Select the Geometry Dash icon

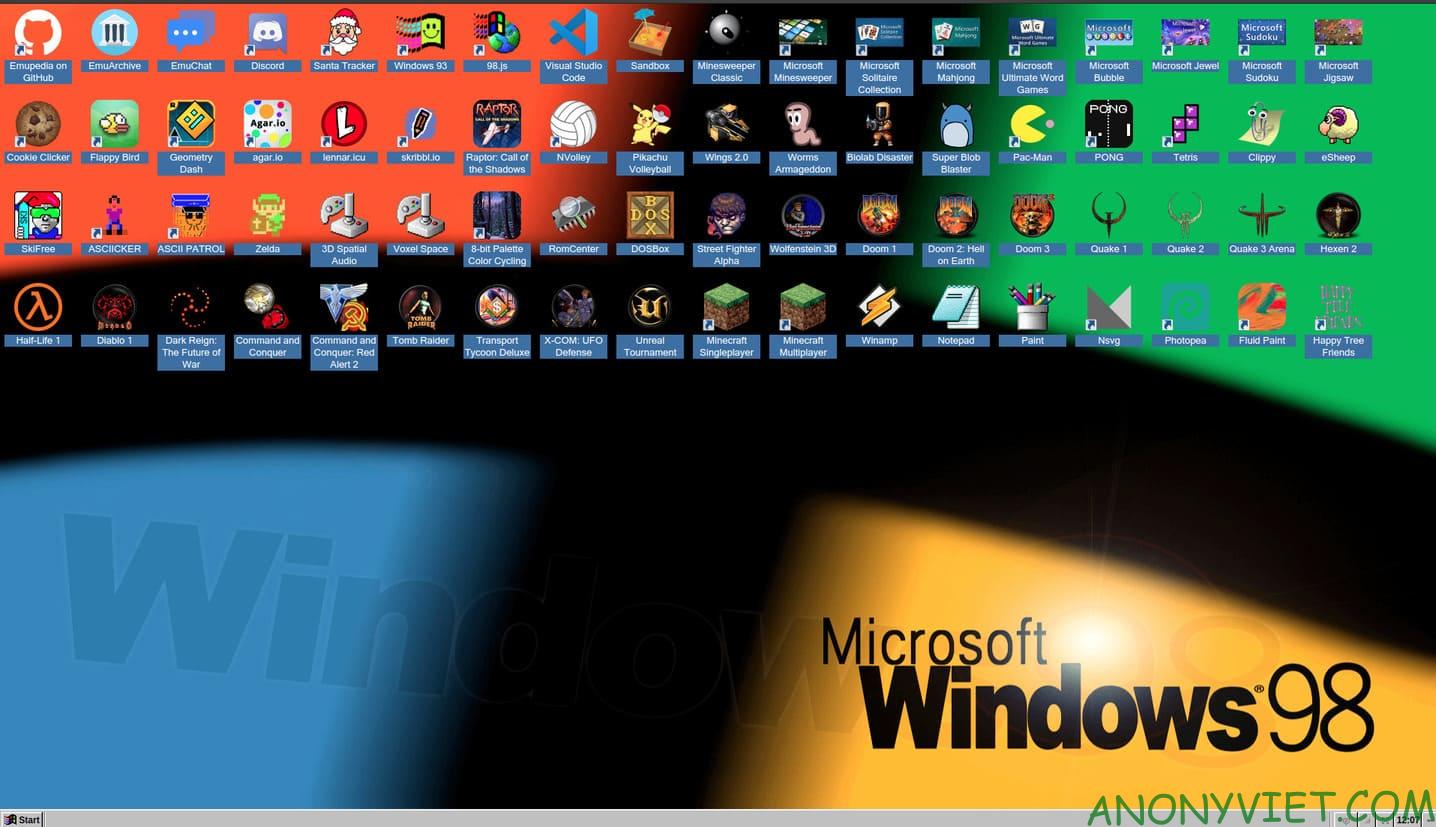coord(191,124)
